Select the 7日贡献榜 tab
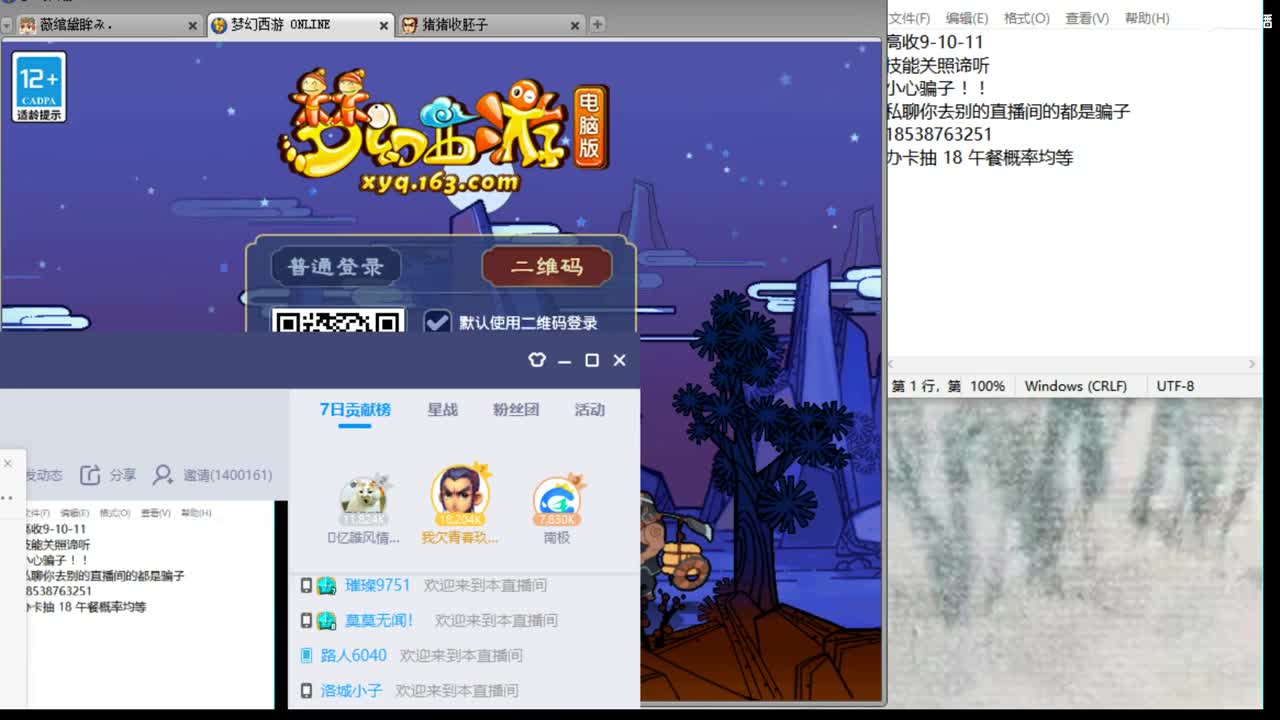This screenshot has height=720, width=1280. coord(355,410)
